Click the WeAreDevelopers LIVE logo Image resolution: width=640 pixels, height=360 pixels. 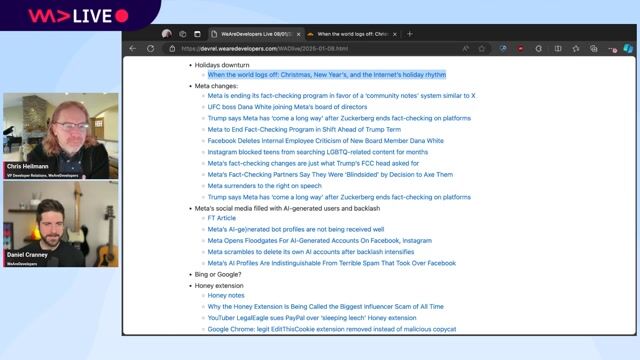click(78, 16)
